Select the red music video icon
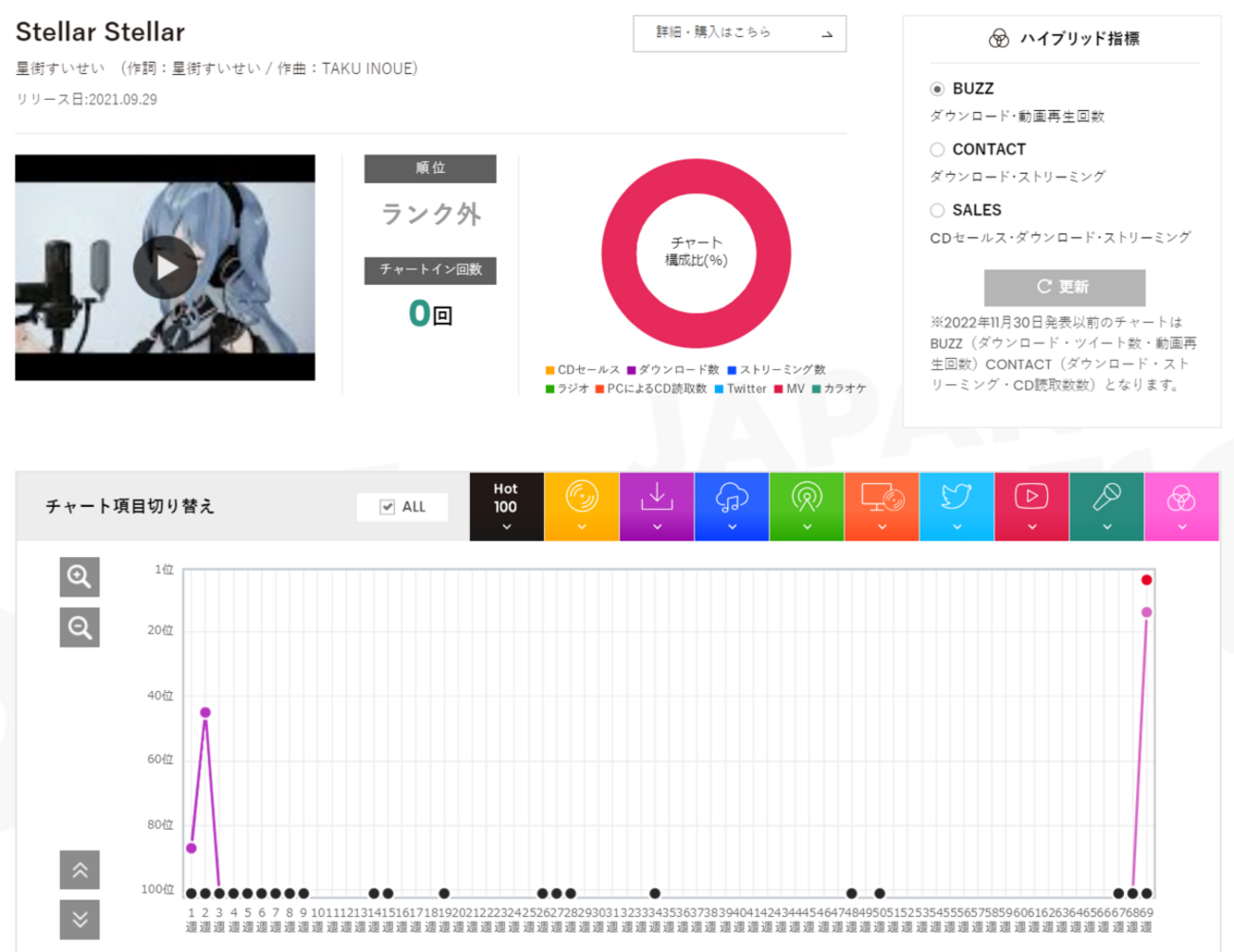 [x=1032, y=496]
